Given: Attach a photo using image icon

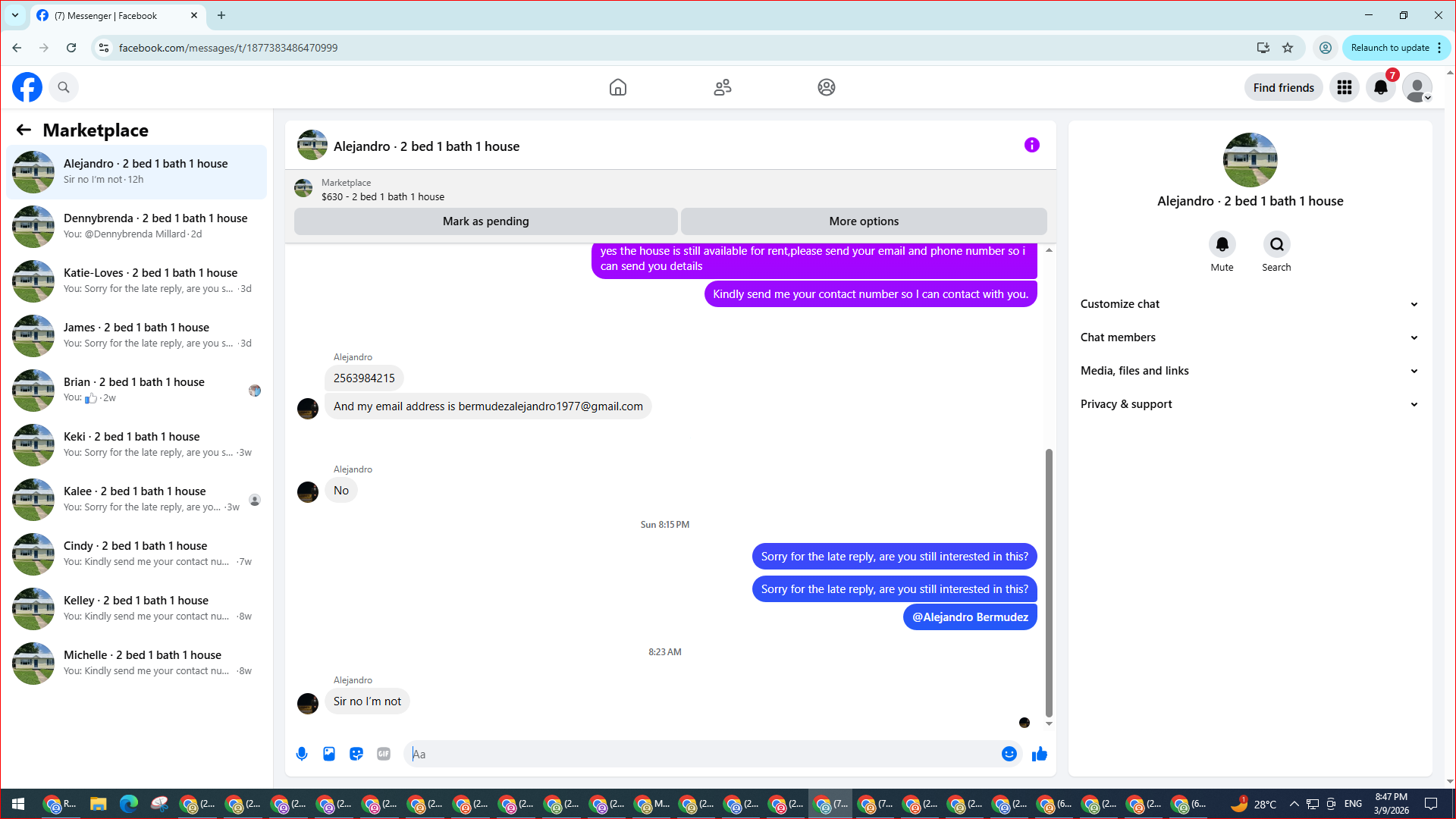Looking at the screenshot, I should tap(329, 754).
